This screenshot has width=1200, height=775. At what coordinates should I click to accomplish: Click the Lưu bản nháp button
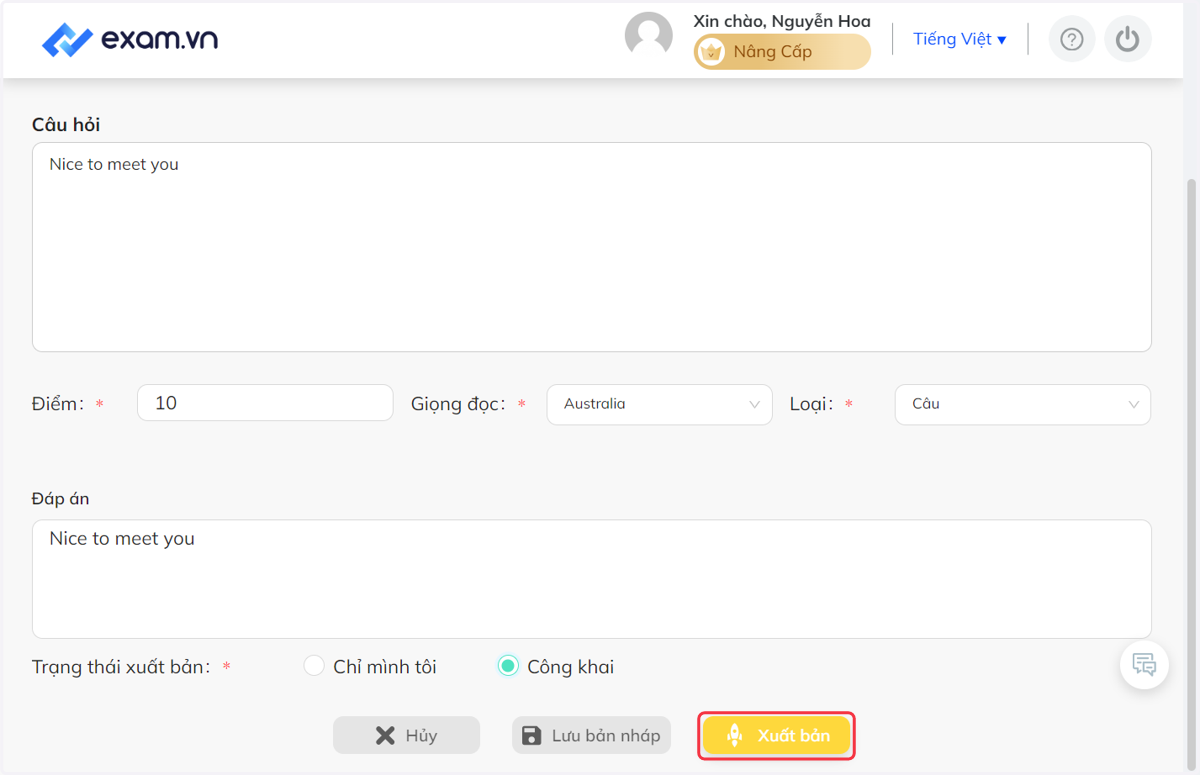pos(592,736)
